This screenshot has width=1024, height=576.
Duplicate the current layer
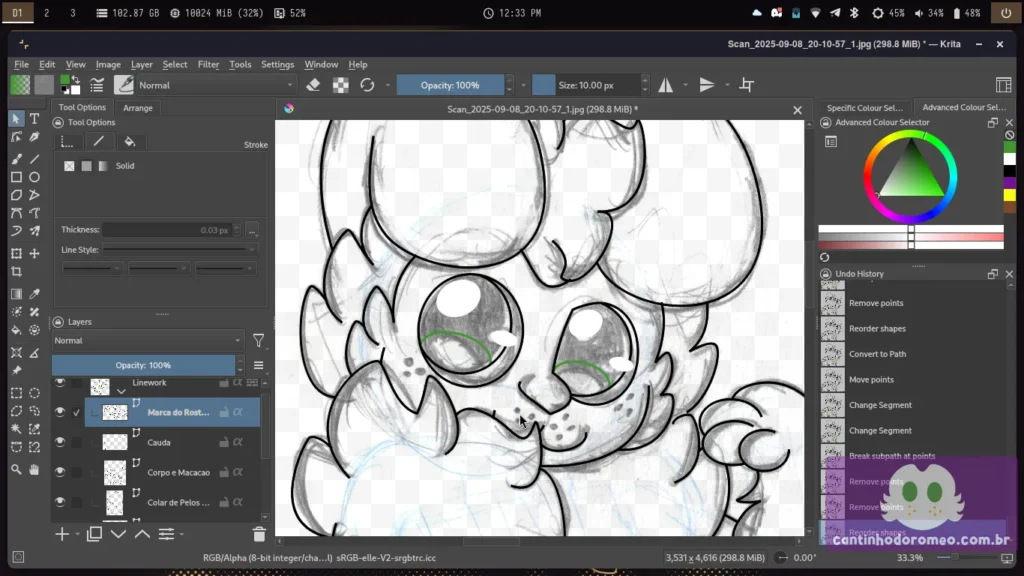click(94, 534)
